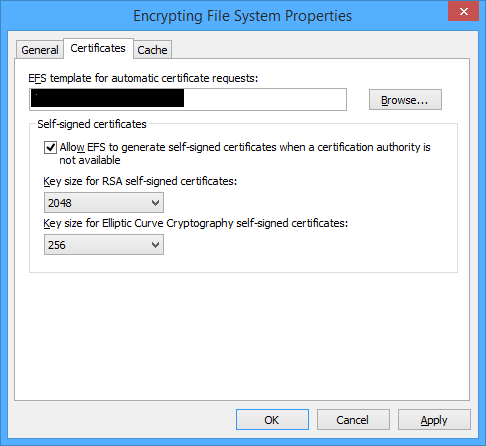Click the 'Key size for RSA self-signed certificates' label

coord(140,181)
